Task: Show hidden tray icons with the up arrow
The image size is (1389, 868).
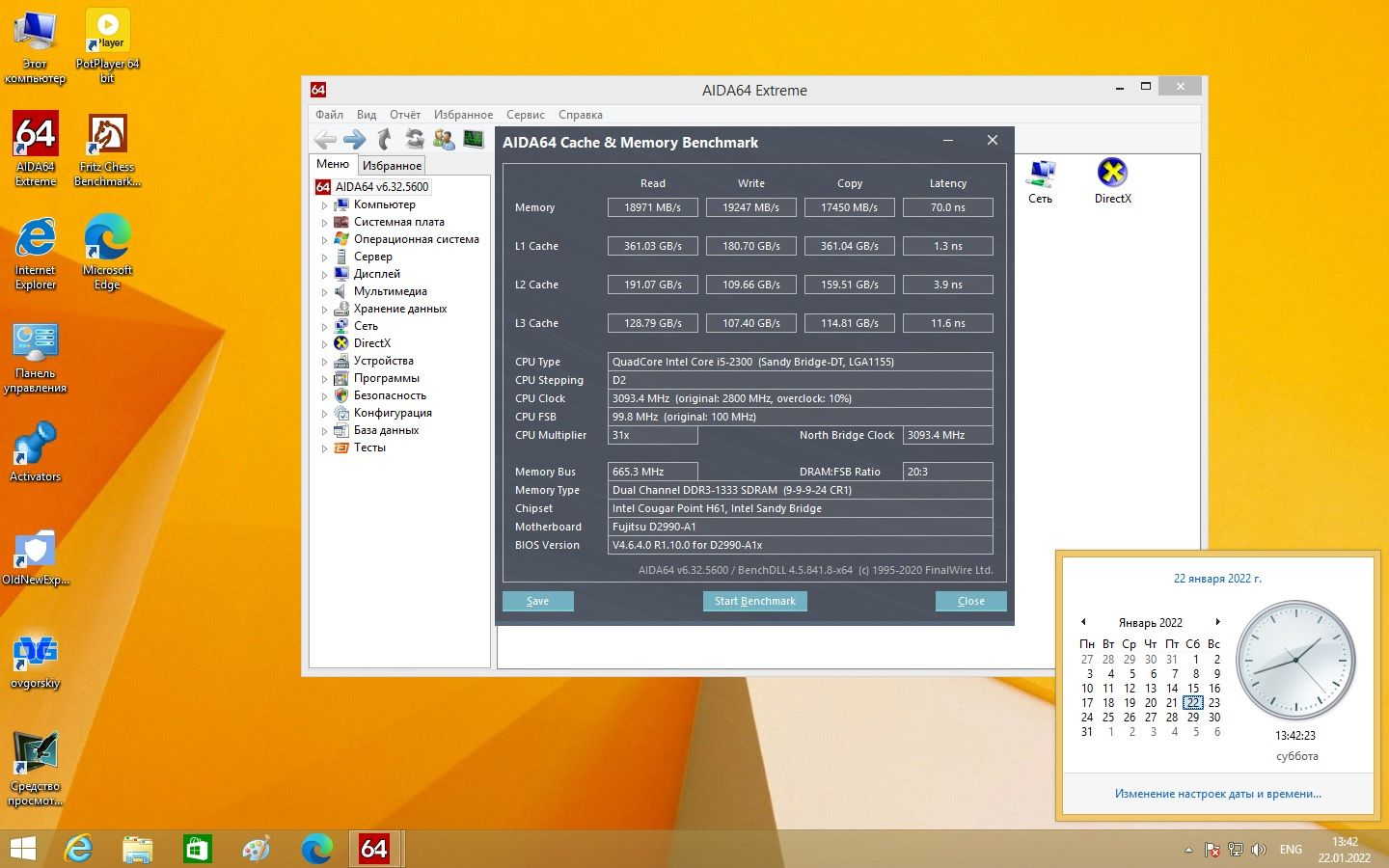Action: click(1188, 850)
